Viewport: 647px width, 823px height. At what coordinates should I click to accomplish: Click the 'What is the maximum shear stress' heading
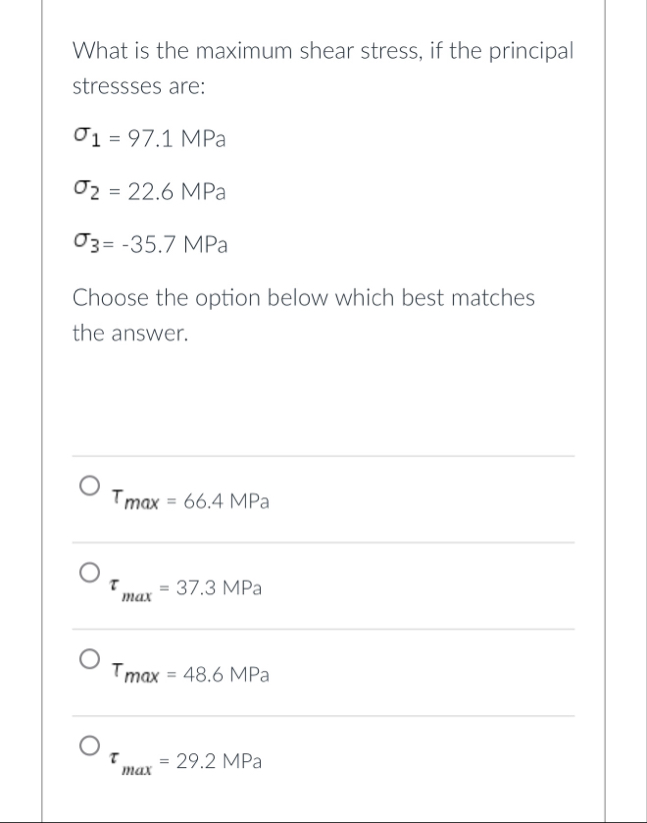point(323,51)
